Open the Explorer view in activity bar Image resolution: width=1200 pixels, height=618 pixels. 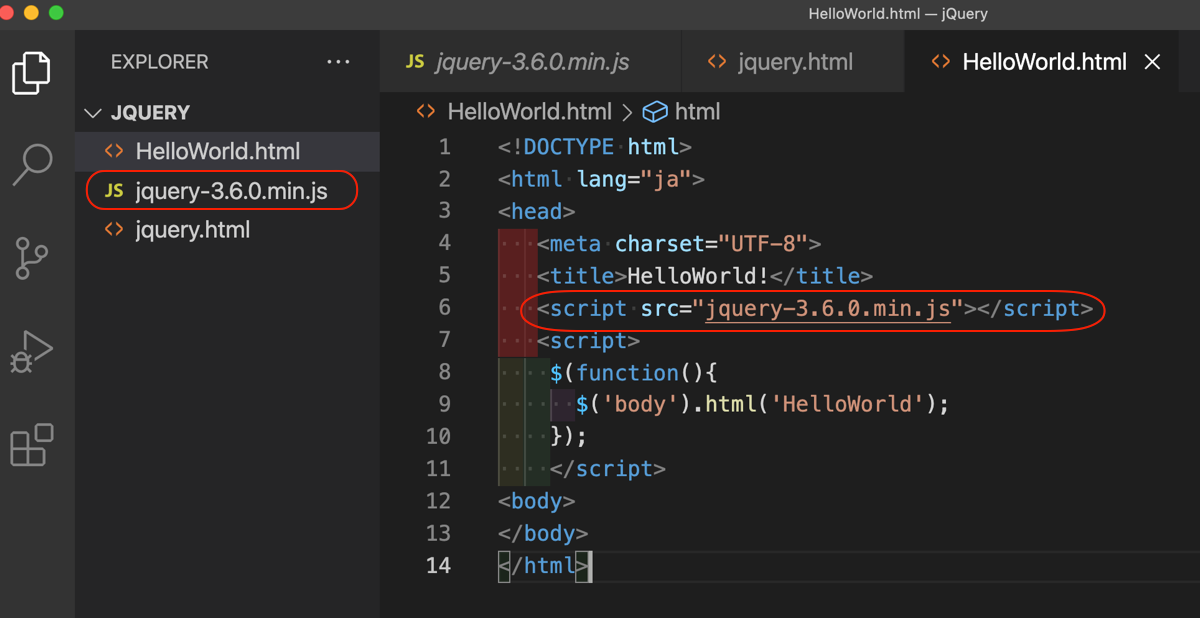click(31, 73)
